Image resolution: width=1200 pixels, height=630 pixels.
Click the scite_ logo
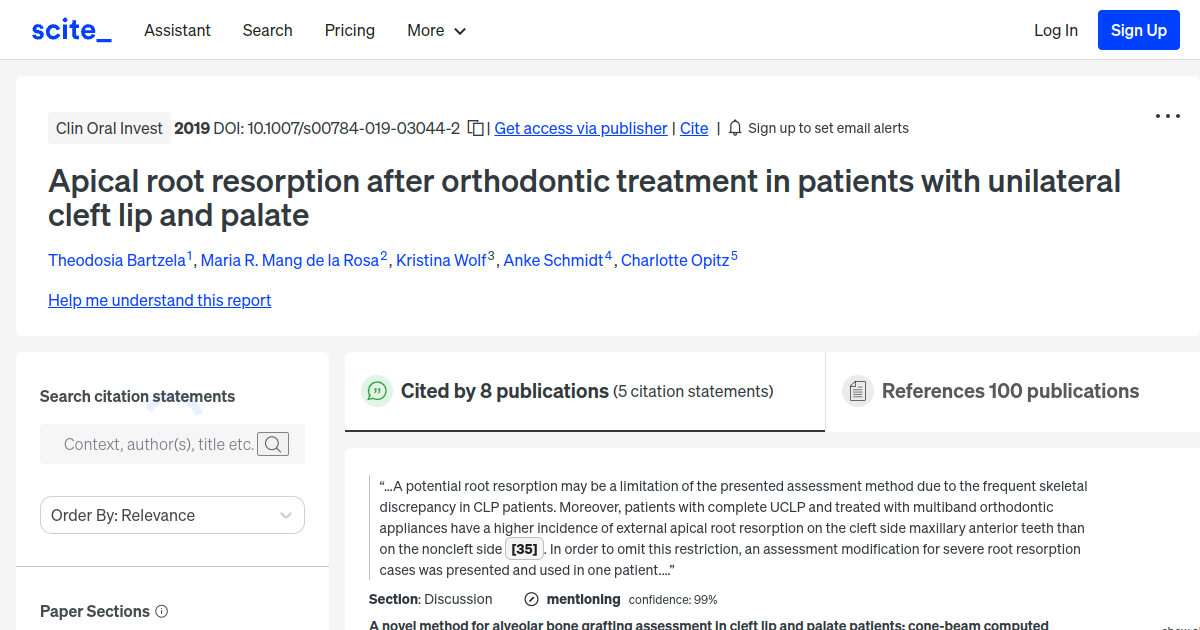point(70,29)
